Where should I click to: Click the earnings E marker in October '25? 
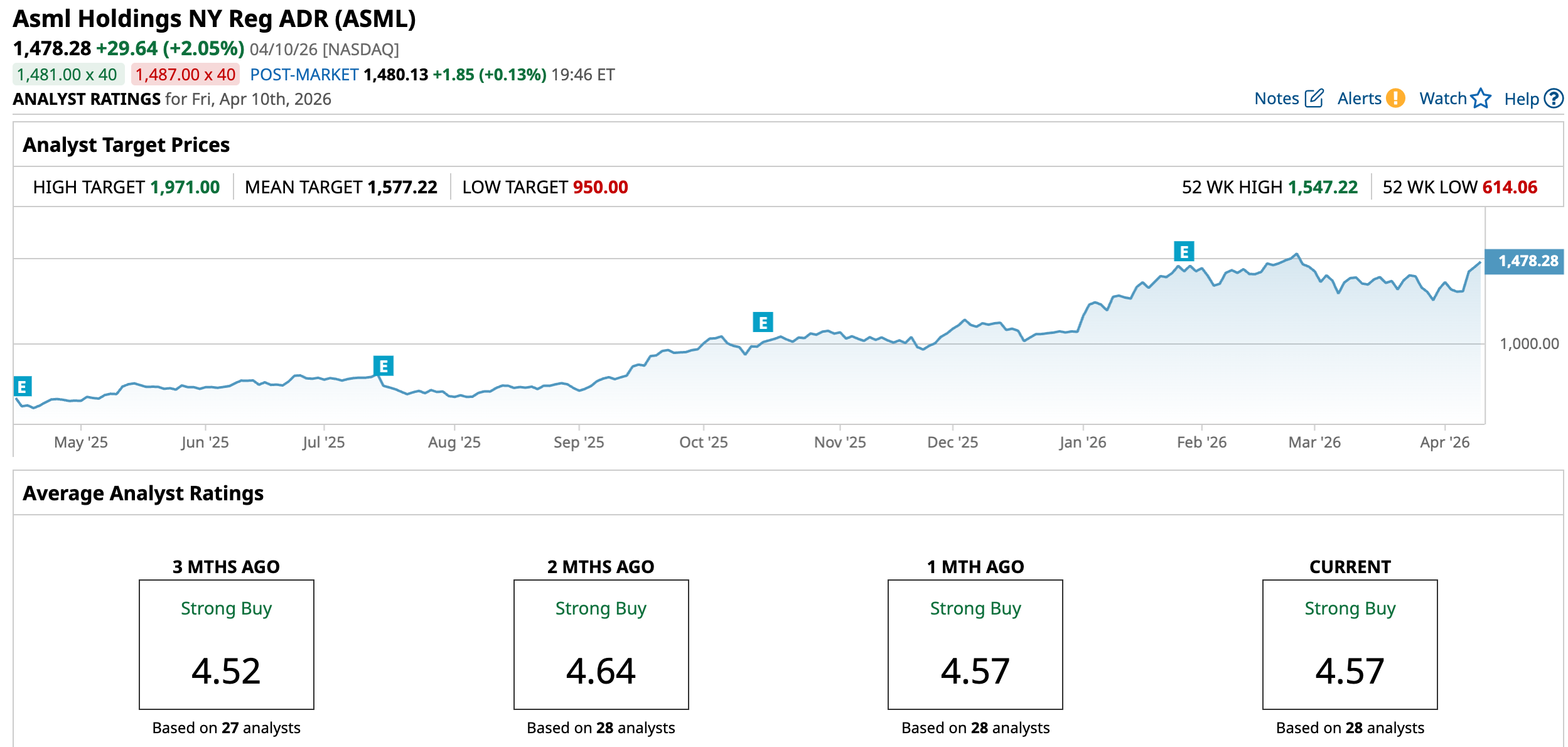(x=763, y=323)
